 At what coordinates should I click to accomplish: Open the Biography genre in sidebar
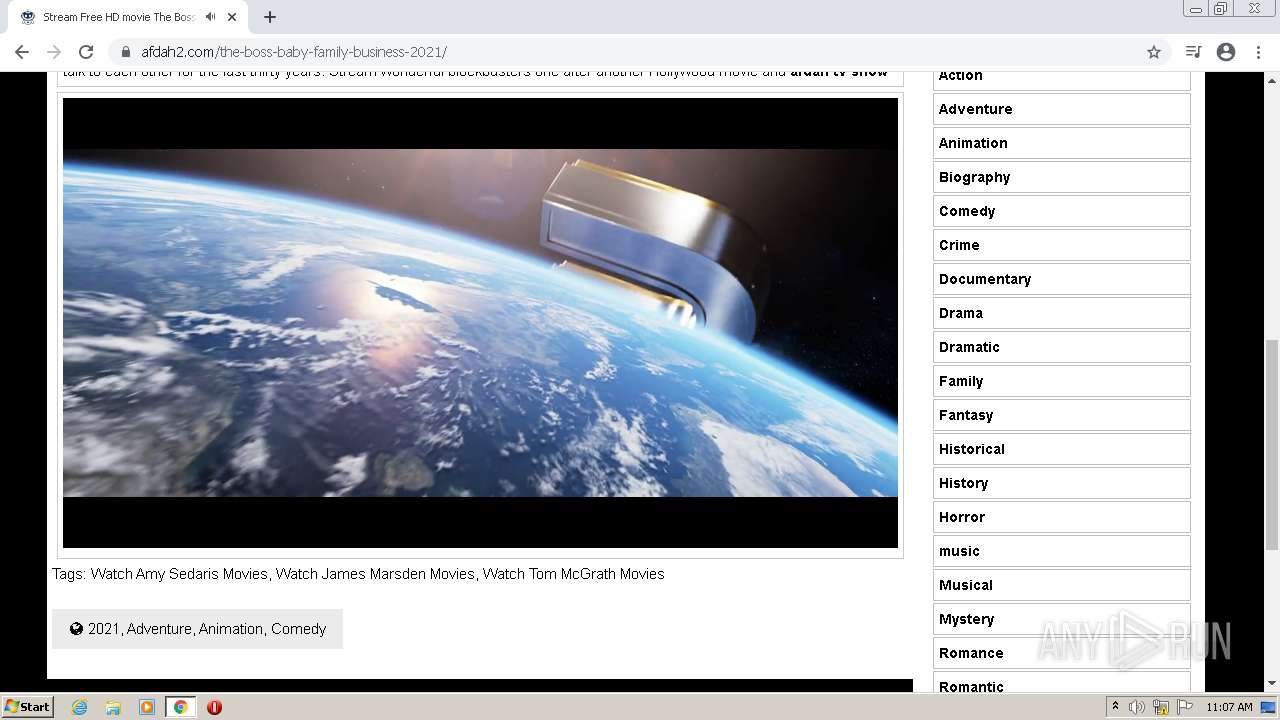[x=1061, y=177]
